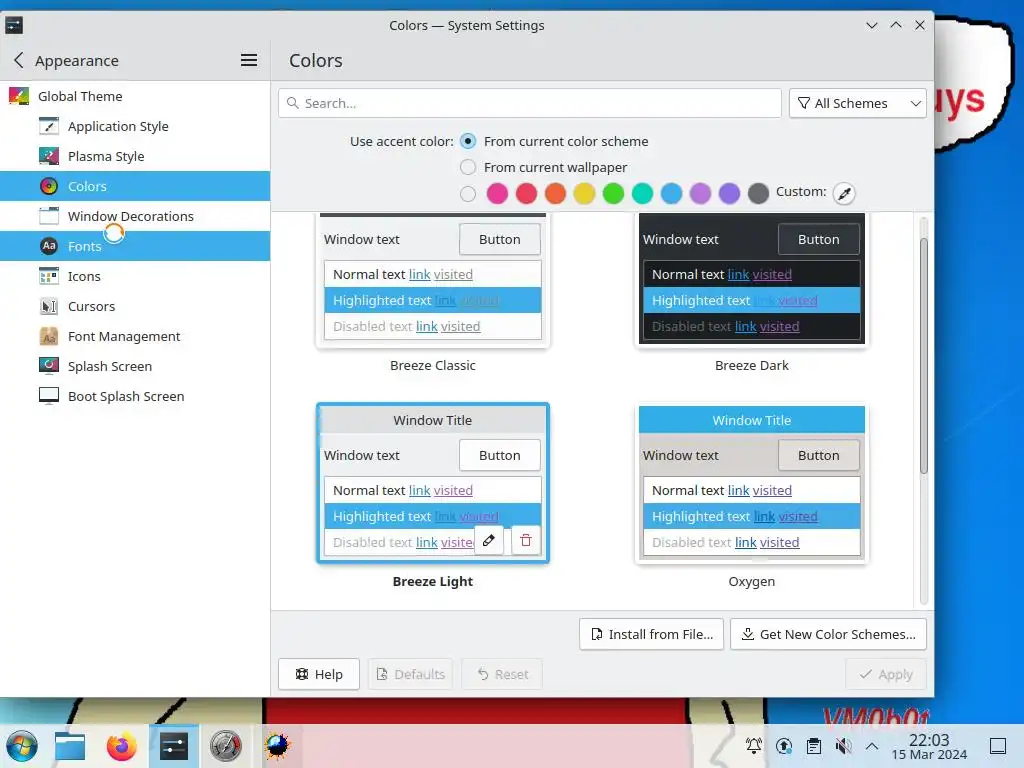The image size is (1024, 768).
Task: Click the System Settings taskbar icon
Action: 174,746
